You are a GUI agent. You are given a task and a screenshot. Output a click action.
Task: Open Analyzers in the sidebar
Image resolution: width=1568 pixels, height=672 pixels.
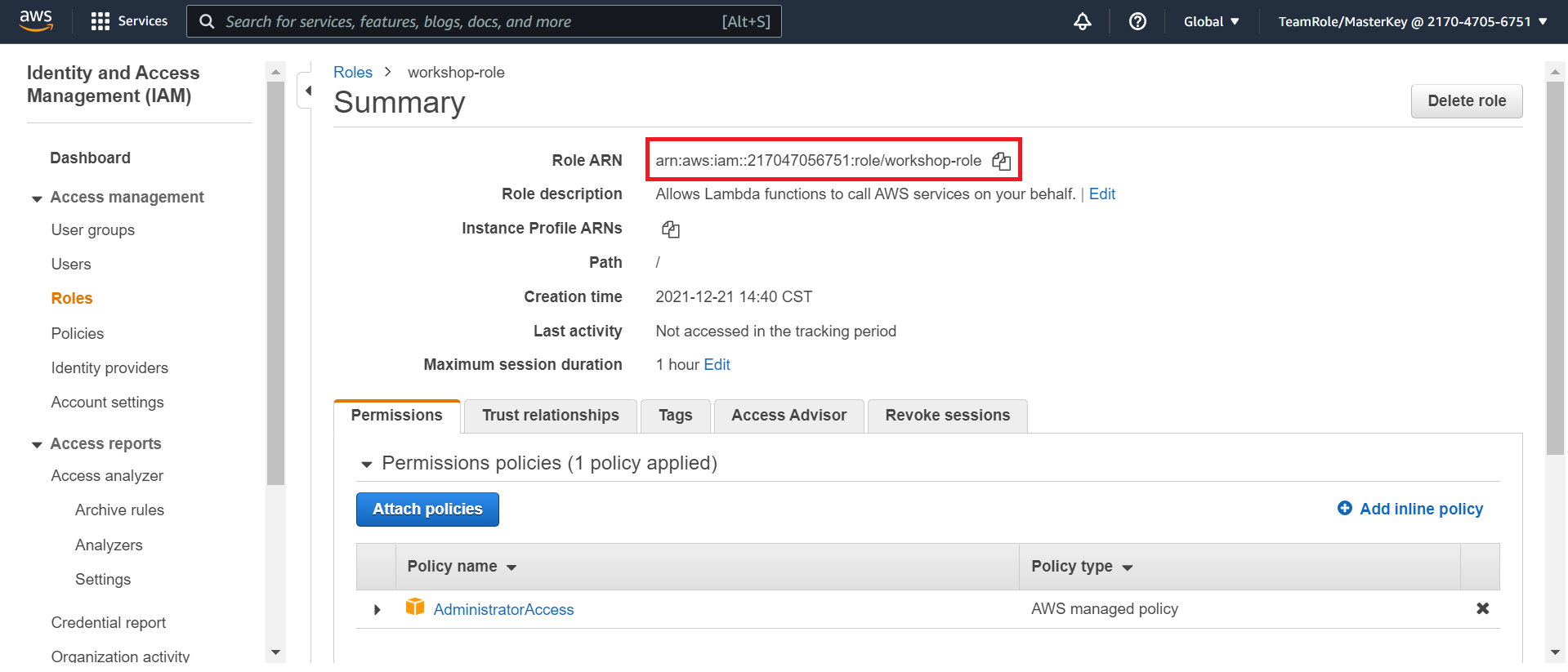point(109,545)
